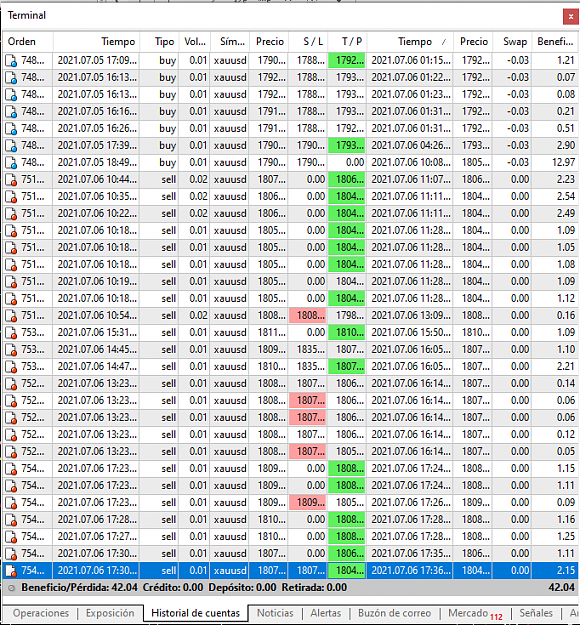Viewport: 580px width, 625px height.
Task: Click the Tiempo header with the sort arrow
Action: click(410, 42)
